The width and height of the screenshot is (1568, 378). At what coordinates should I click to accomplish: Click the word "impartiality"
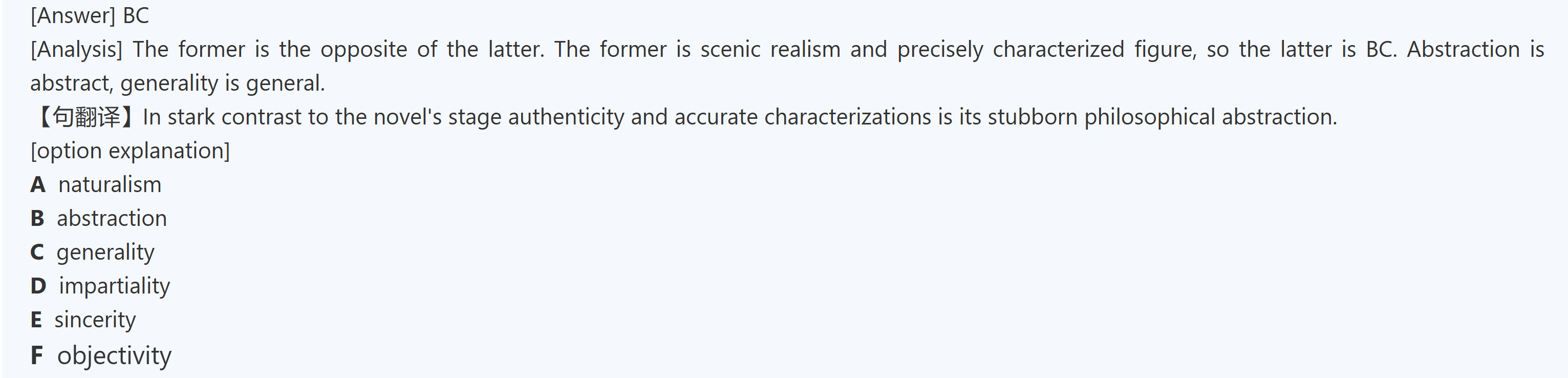pyautogui.click(x=115, y=286)
